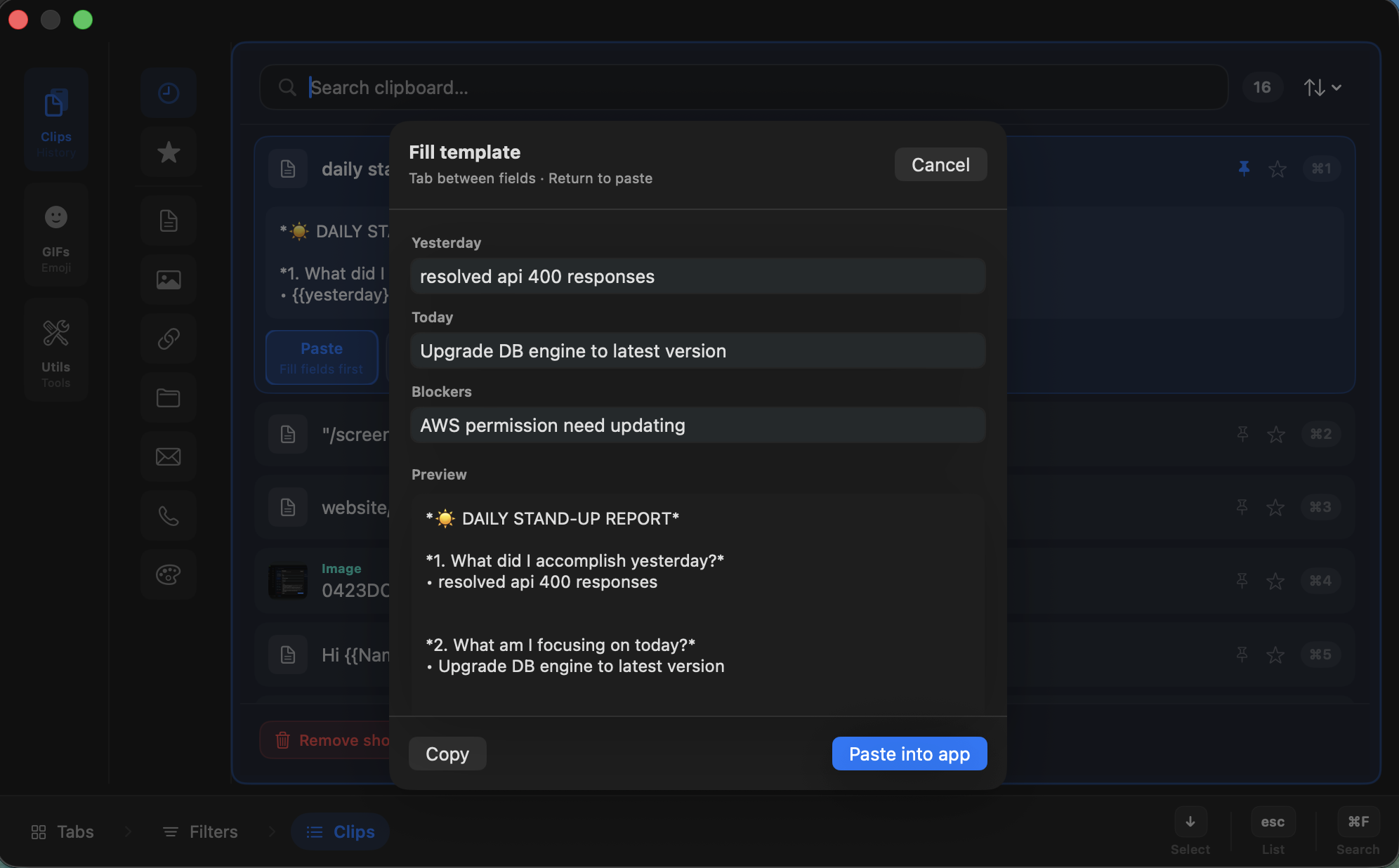Image resolution: width=1399 pixels, height=868 pixels.
Task: Click the 16 clips count badge
Action: click(x=1262, y=87)
